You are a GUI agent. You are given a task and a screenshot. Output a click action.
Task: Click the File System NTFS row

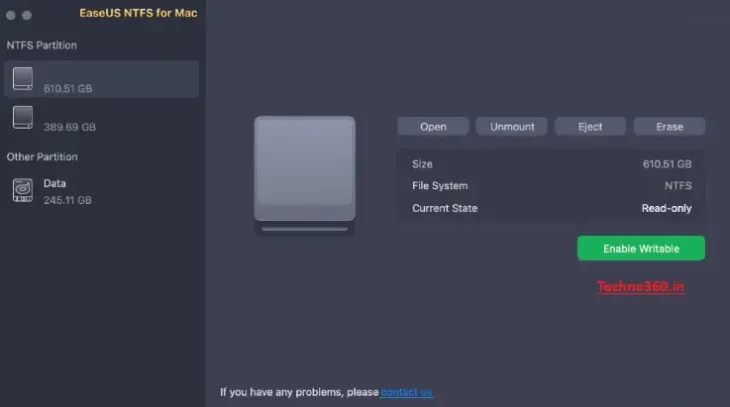(551, 186)
